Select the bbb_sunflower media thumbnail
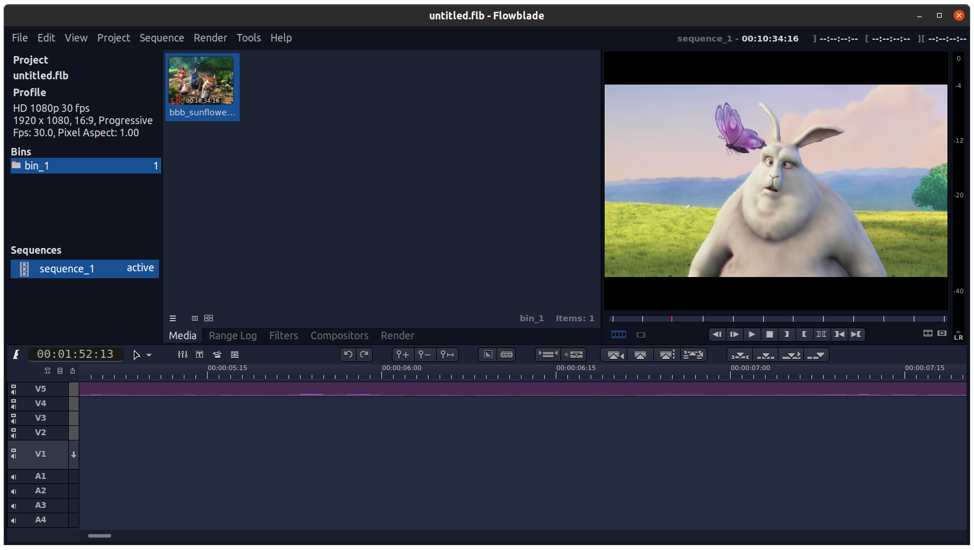Viewport: 974px width, 550px height. [x=201, y=86]
